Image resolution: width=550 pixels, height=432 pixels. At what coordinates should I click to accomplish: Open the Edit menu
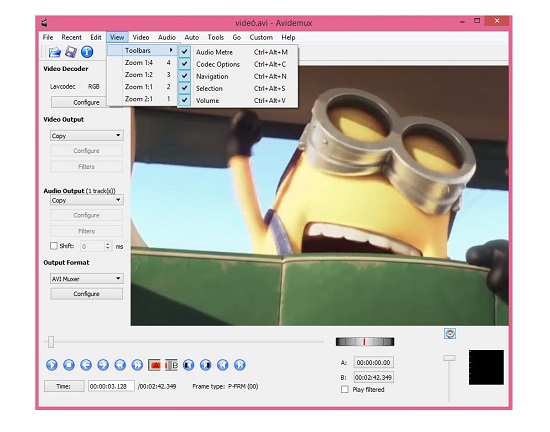point(96,37)
